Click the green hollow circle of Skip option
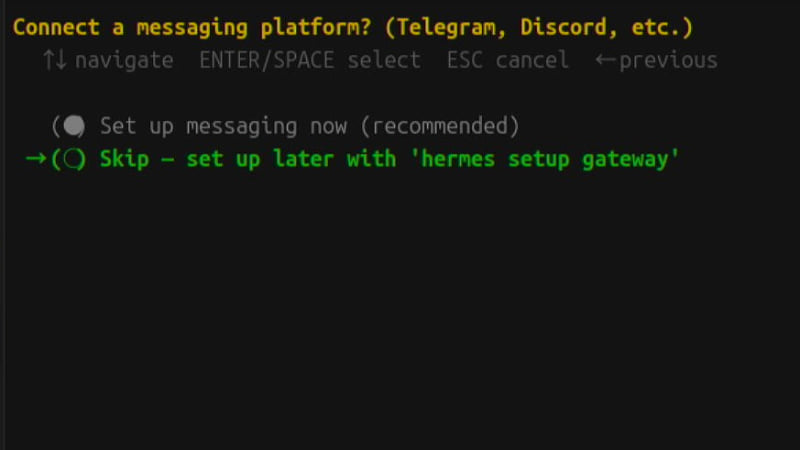 (x=74, y=159)
